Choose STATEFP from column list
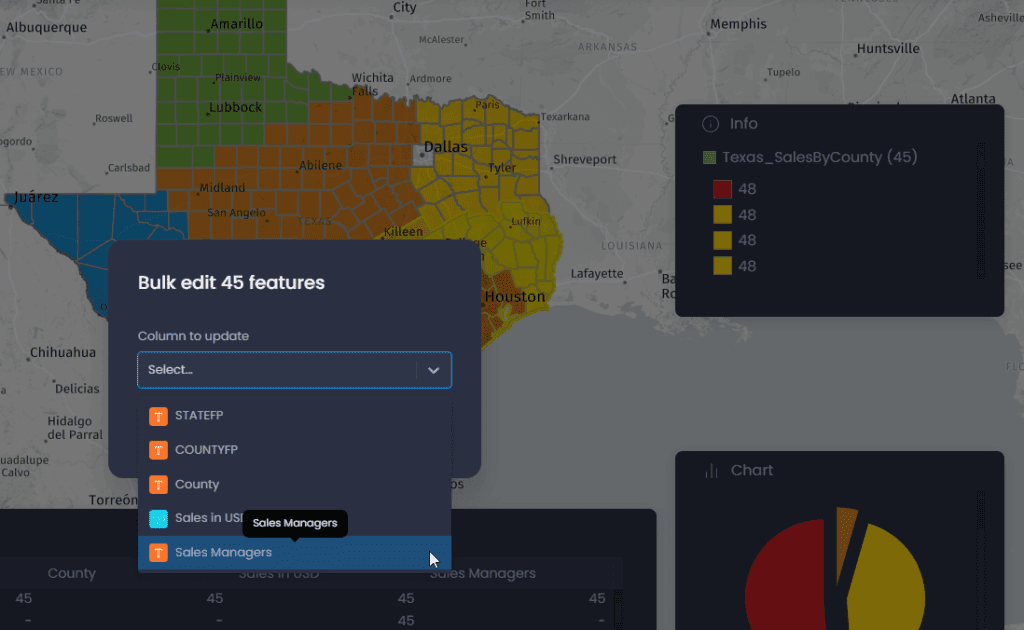Screen dimensions: 1024x630 [x=294, y=416]
